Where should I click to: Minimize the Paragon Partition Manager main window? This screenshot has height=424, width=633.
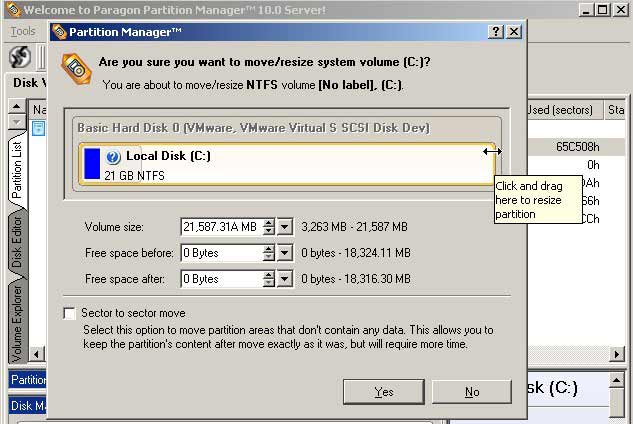click(x=586, y=10)
